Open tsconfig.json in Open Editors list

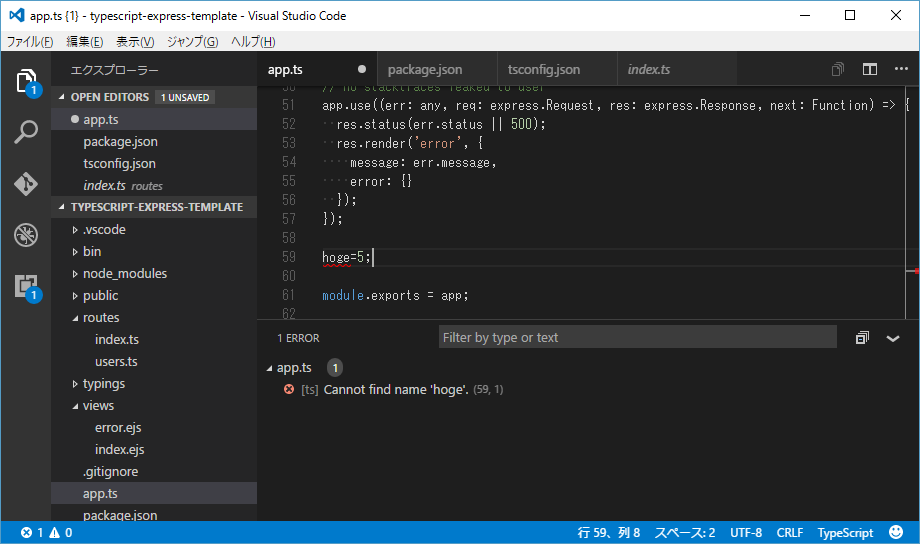154,163
